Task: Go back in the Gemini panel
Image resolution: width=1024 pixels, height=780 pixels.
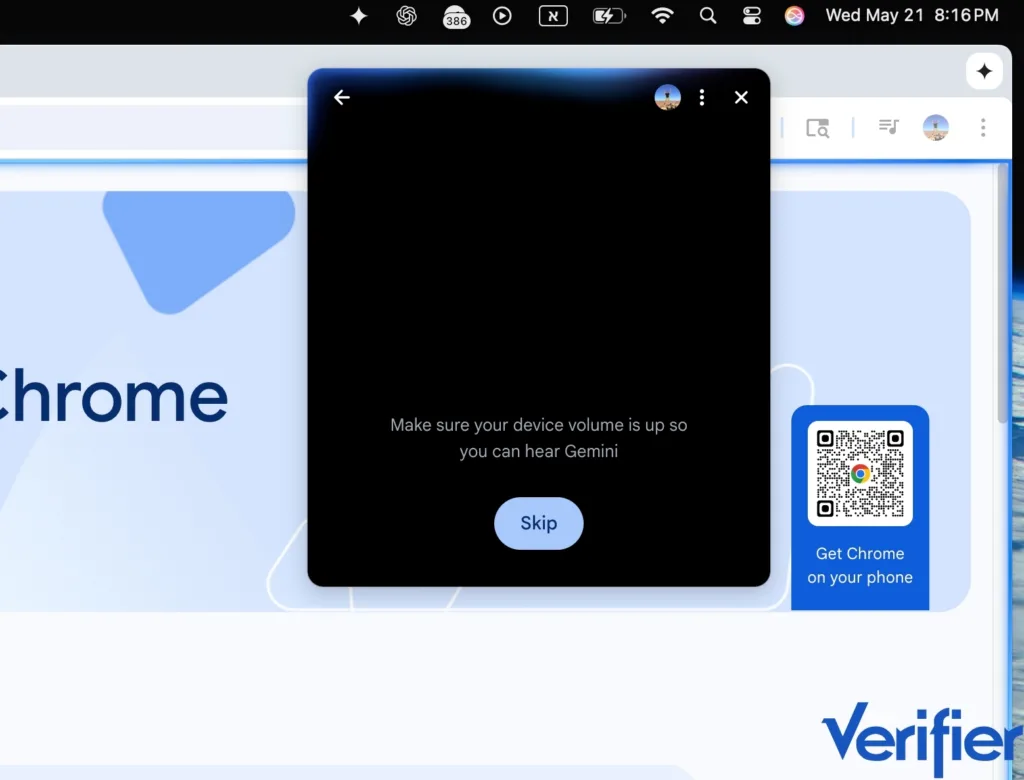Action: point(342,97)
